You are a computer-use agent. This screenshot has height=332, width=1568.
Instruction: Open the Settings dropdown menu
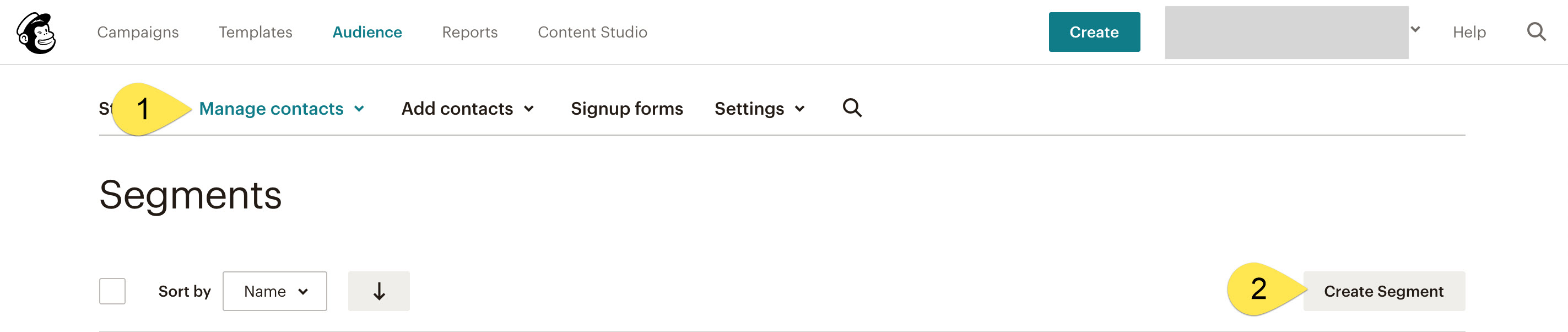tap(760, 109)
